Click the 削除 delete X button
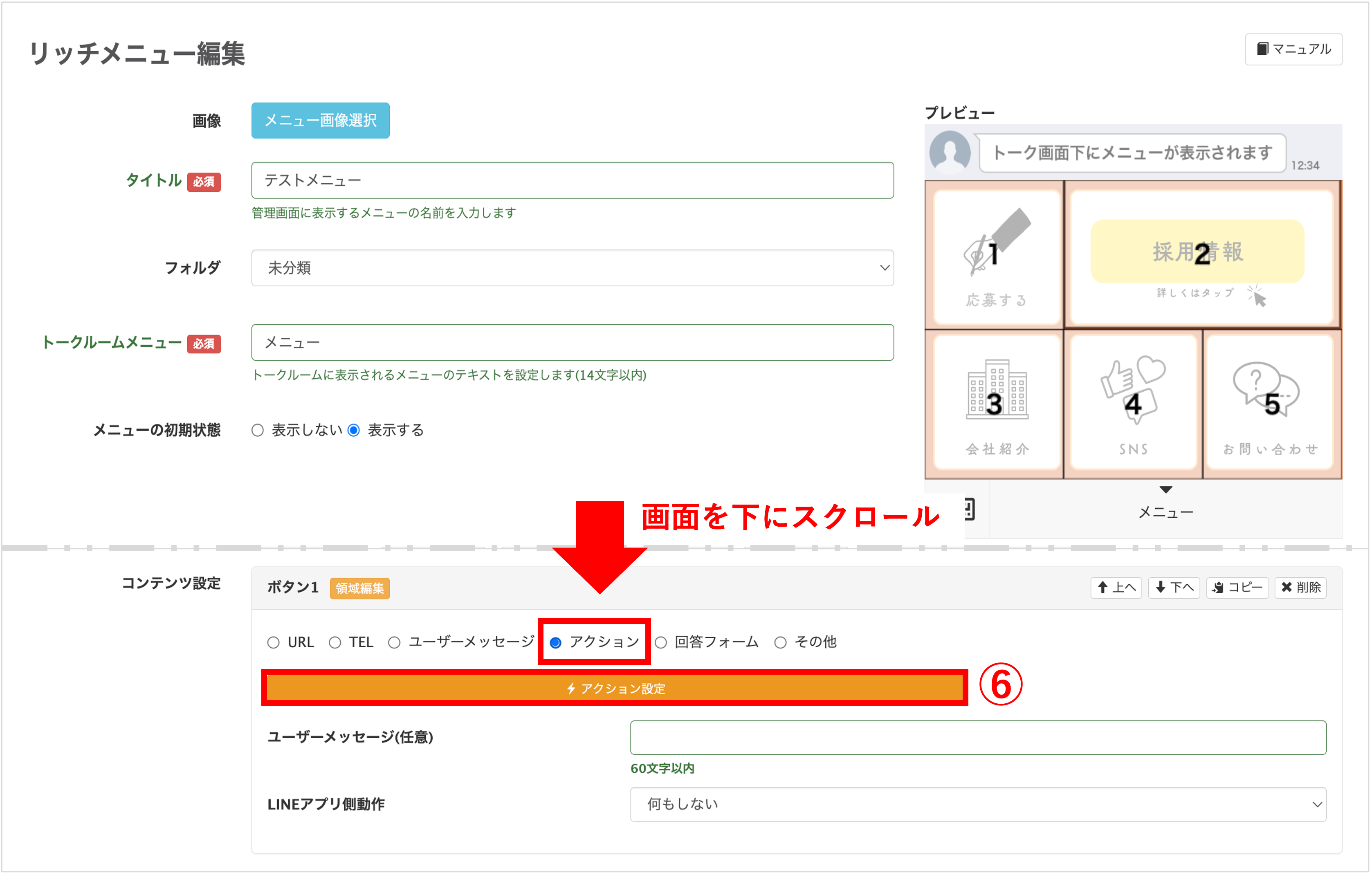The image size is (1372, 873). [1300, 588]
